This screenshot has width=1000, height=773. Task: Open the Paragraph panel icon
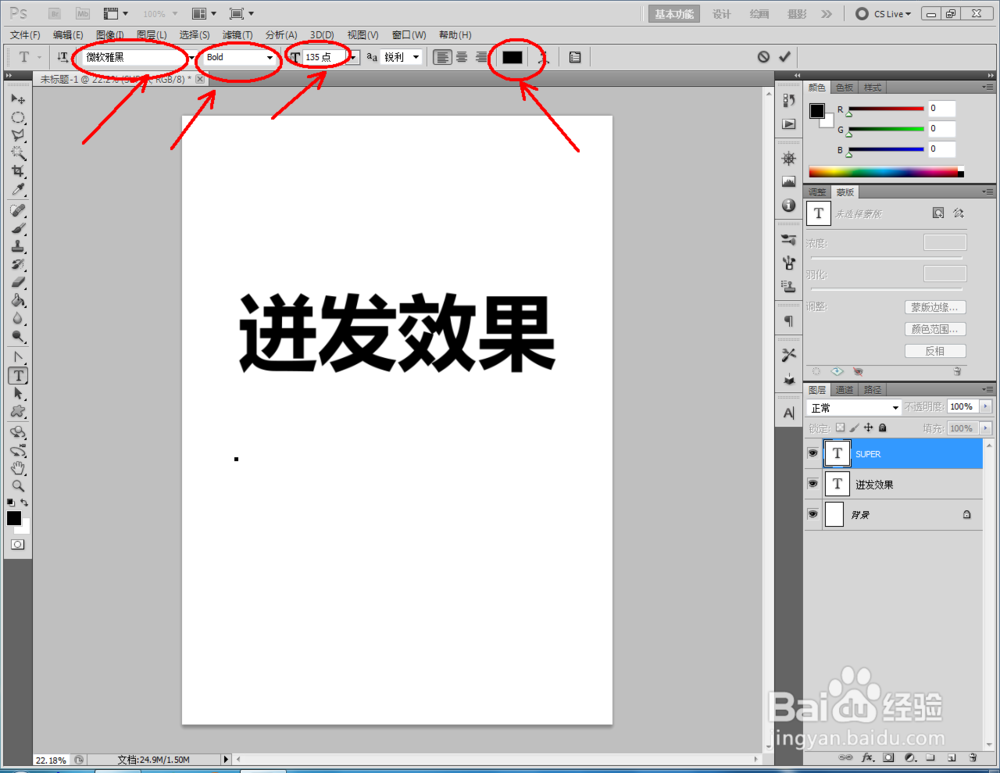point(789,321)
